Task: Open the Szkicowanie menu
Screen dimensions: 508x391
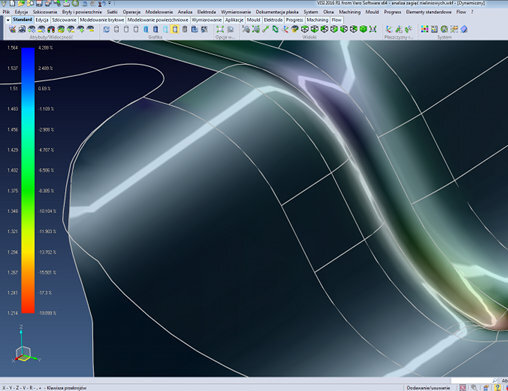Action: [45, 12]
